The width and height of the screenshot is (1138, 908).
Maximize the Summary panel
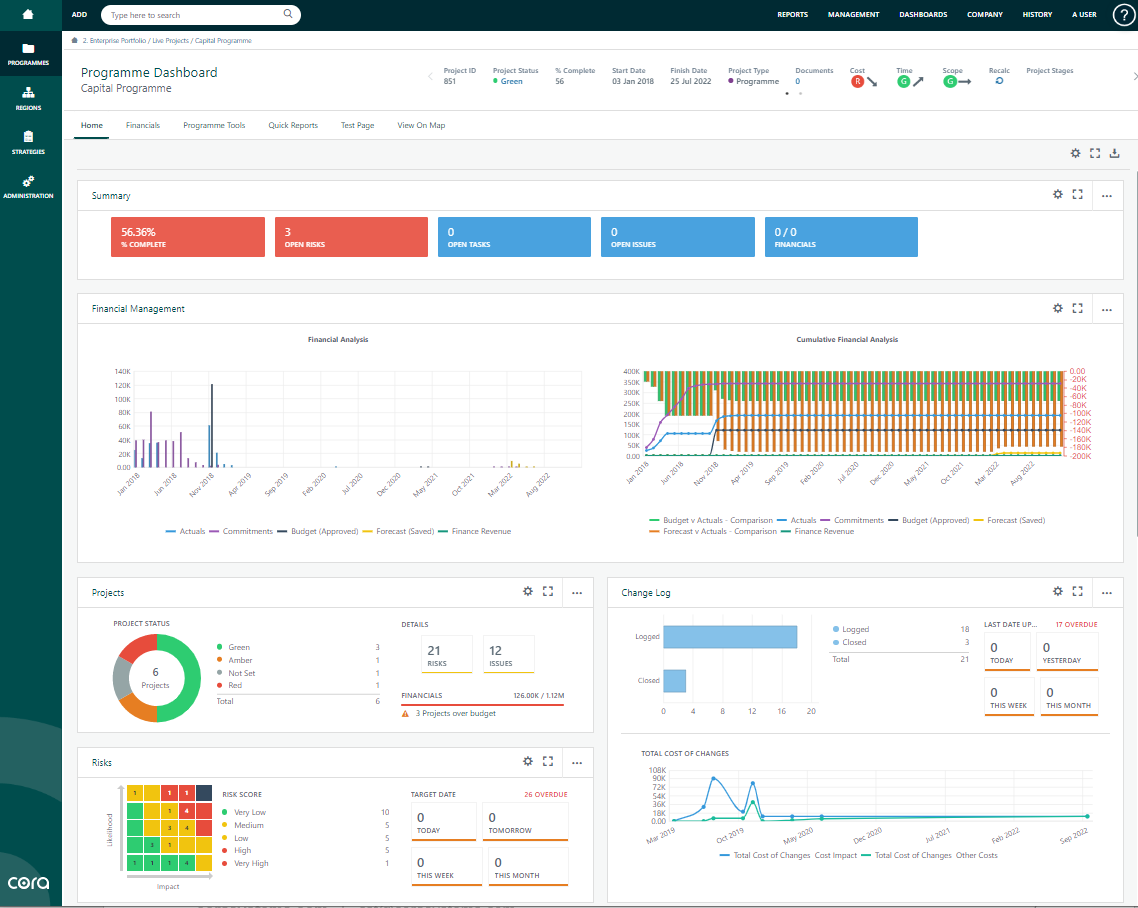(x=1078, y=195)
